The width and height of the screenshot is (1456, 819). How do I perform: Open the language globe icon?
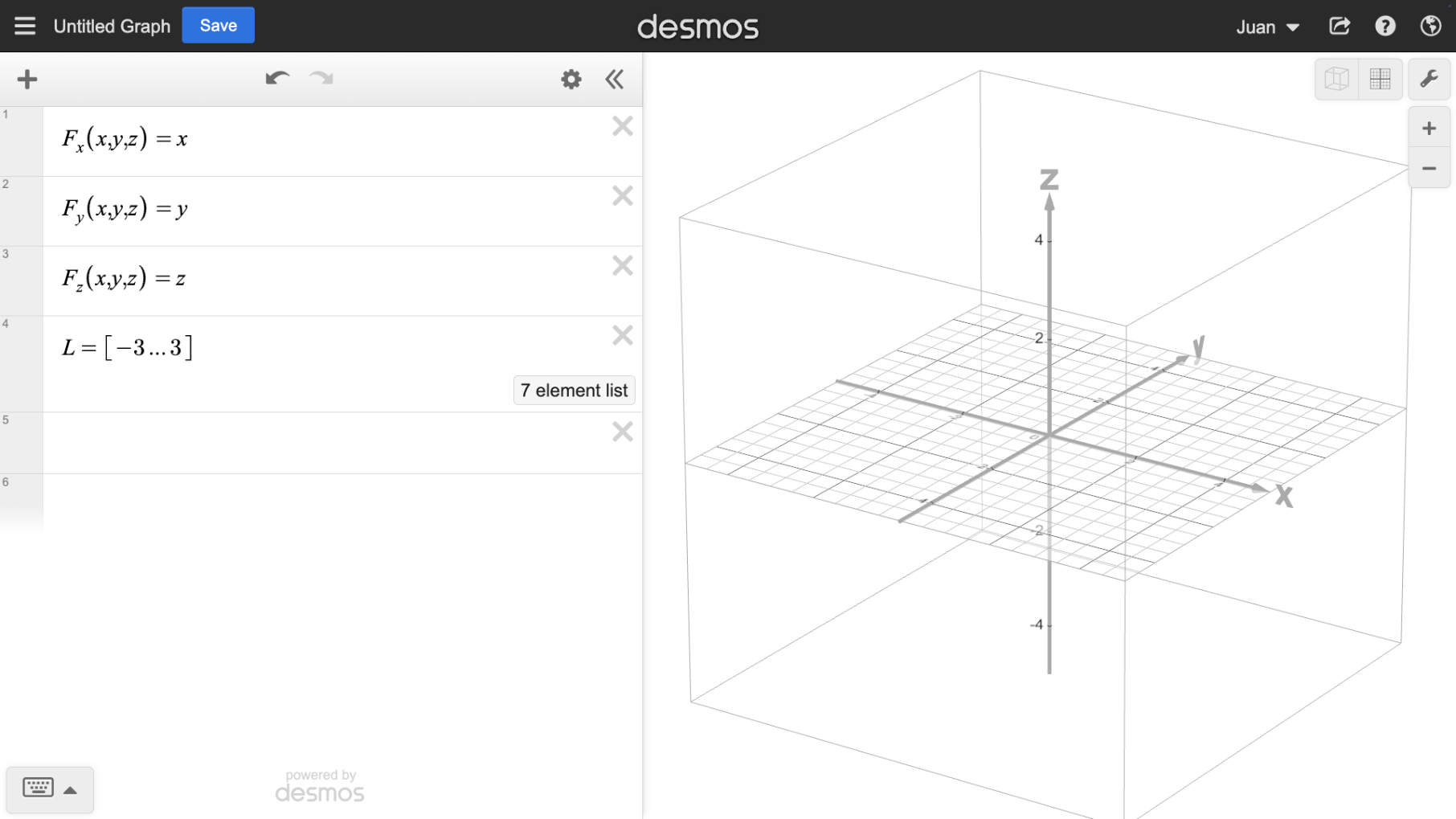[x=1430, y=26]
